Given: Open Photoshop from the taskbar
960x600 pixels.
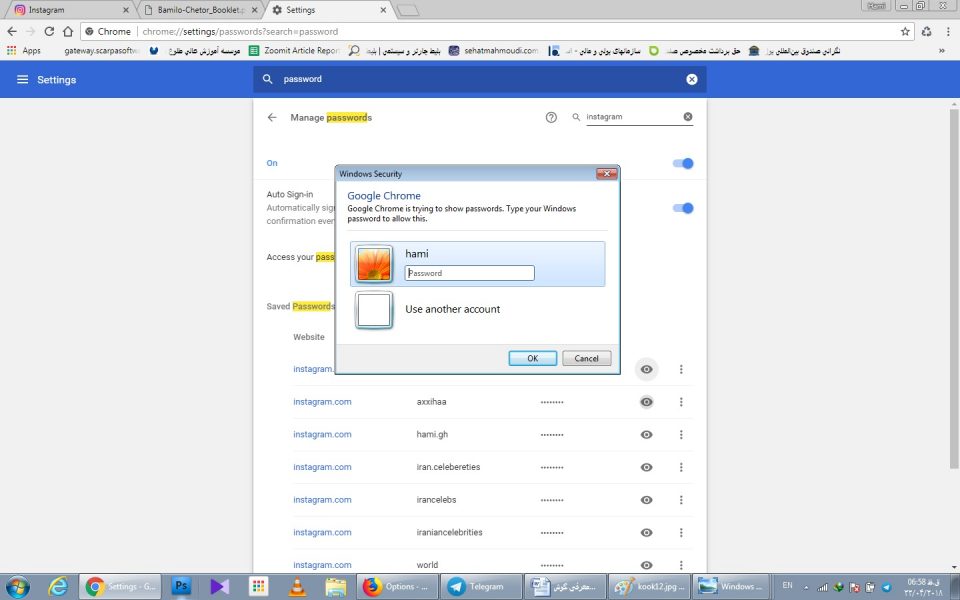Looking at the screenshot, I should (181, 586).
